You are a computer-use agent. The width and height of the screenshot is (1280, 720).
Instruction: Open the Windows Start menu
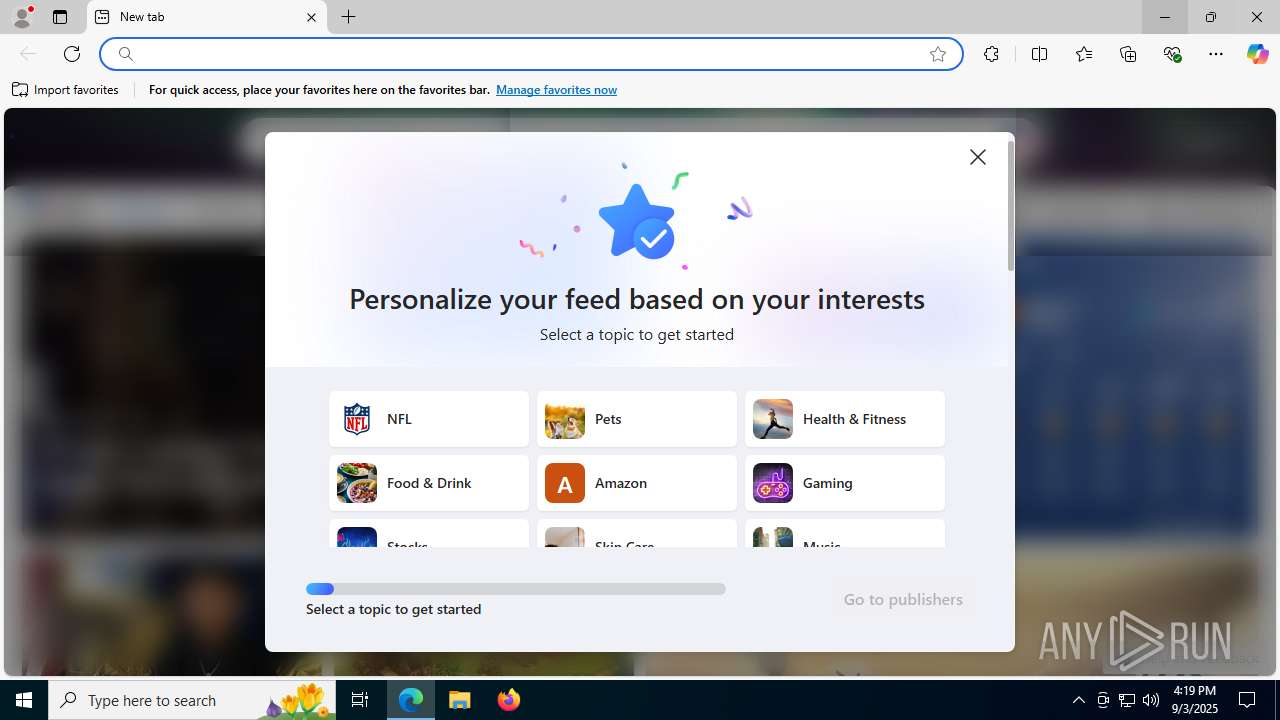point(24,700)
